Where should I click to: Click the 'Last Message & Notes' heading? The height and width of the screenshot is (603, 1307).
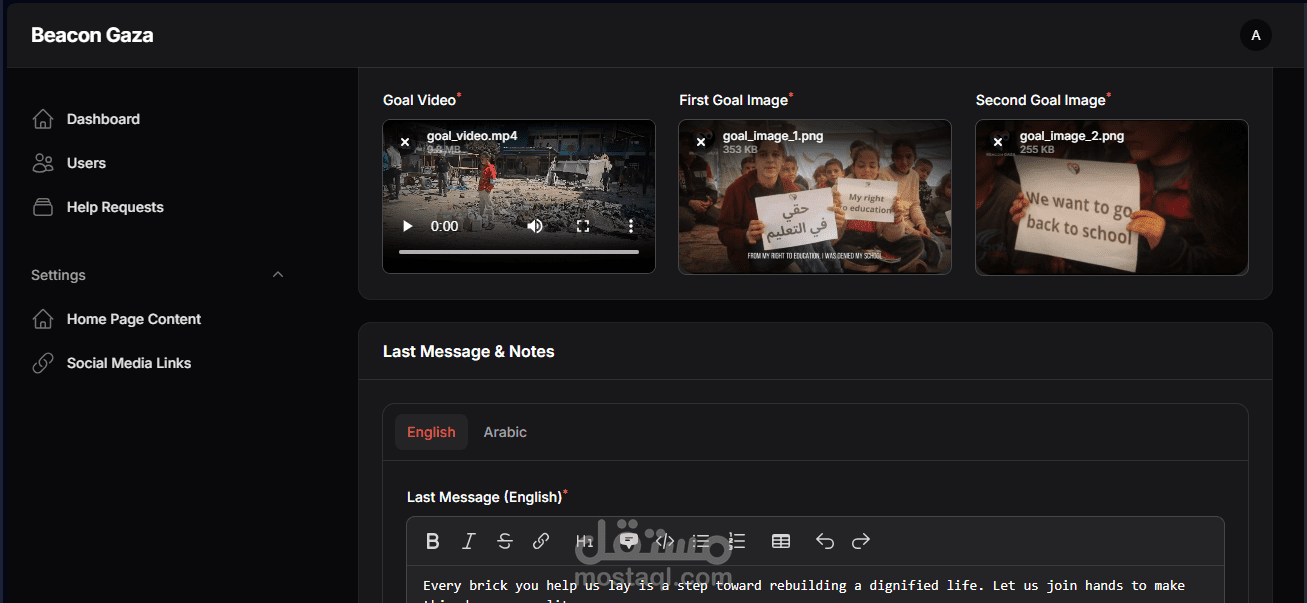(x=468, y=351)
